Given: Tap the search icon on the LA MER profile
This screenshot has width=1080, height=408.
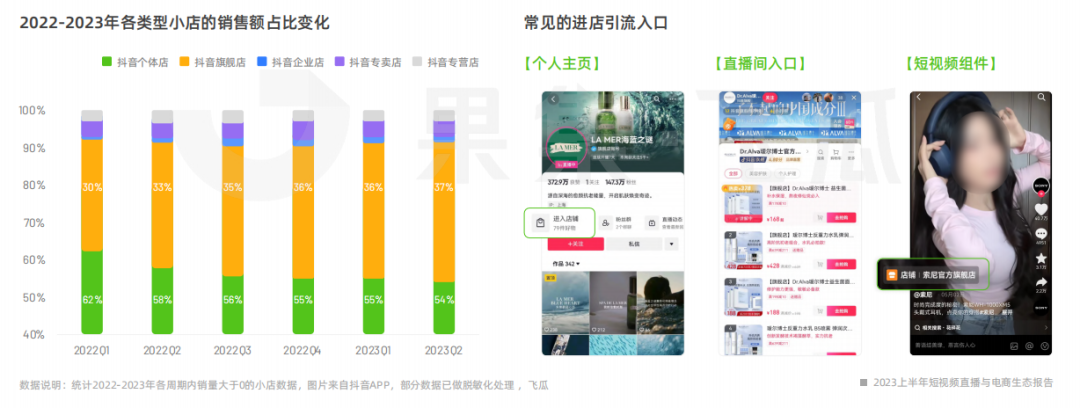Looking at the screenshot, I should pyautogui.click(x=656, y=99).
